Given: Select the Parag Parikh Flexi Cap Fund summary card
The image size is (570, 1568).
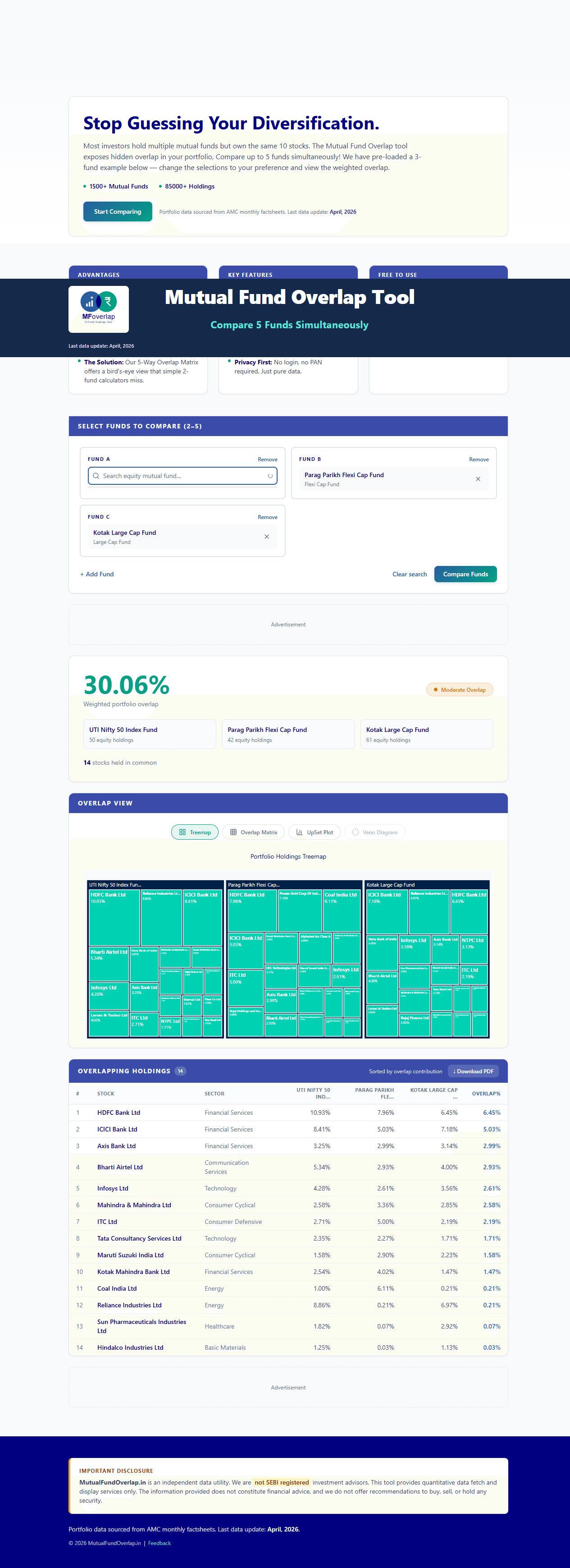Looking at the screenshot, I should pos(288,734).
